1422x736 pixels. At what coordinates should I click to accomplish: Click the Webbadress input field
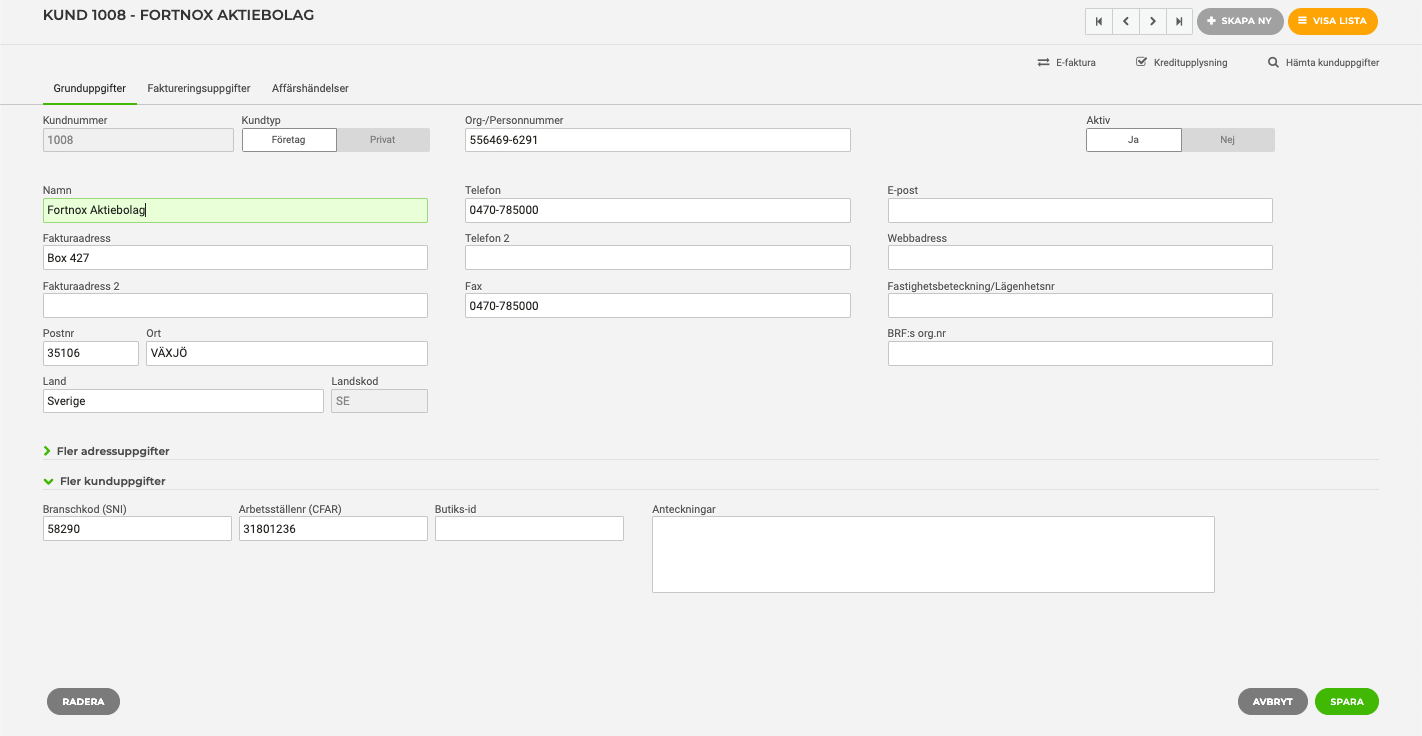[x=1080, y=258]
